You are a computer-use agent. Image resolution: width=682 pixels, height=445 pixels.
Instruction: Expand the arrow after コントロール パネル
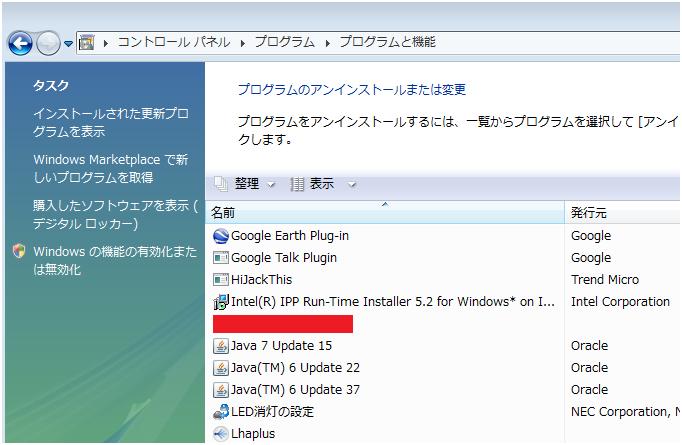tap(243, 43)
